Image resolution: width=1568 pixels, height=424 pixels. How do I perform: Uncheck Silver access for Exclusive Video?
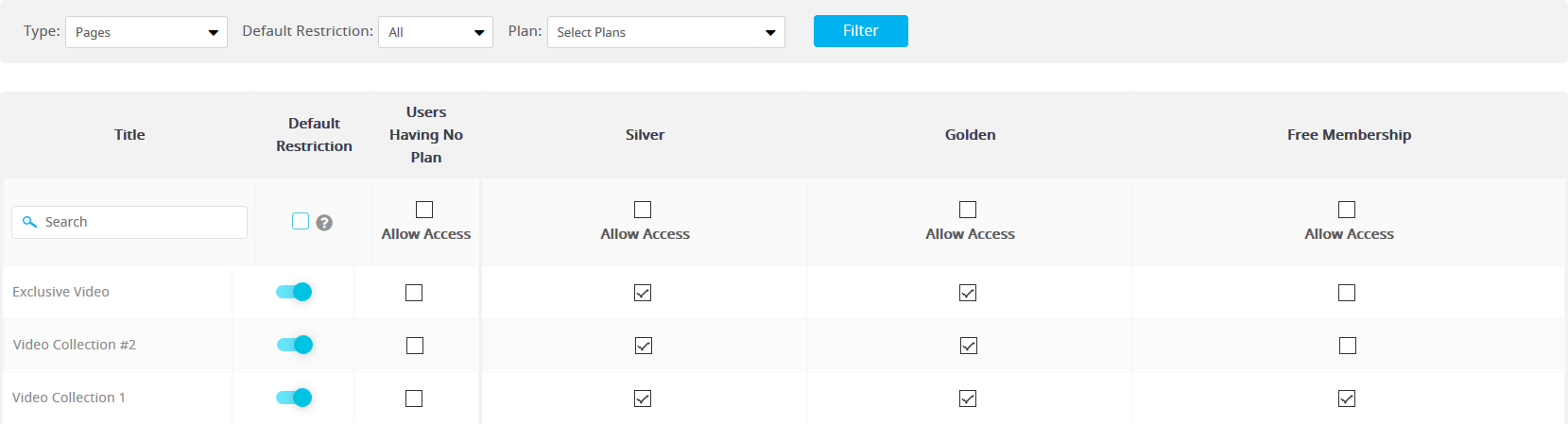point(643,293)
